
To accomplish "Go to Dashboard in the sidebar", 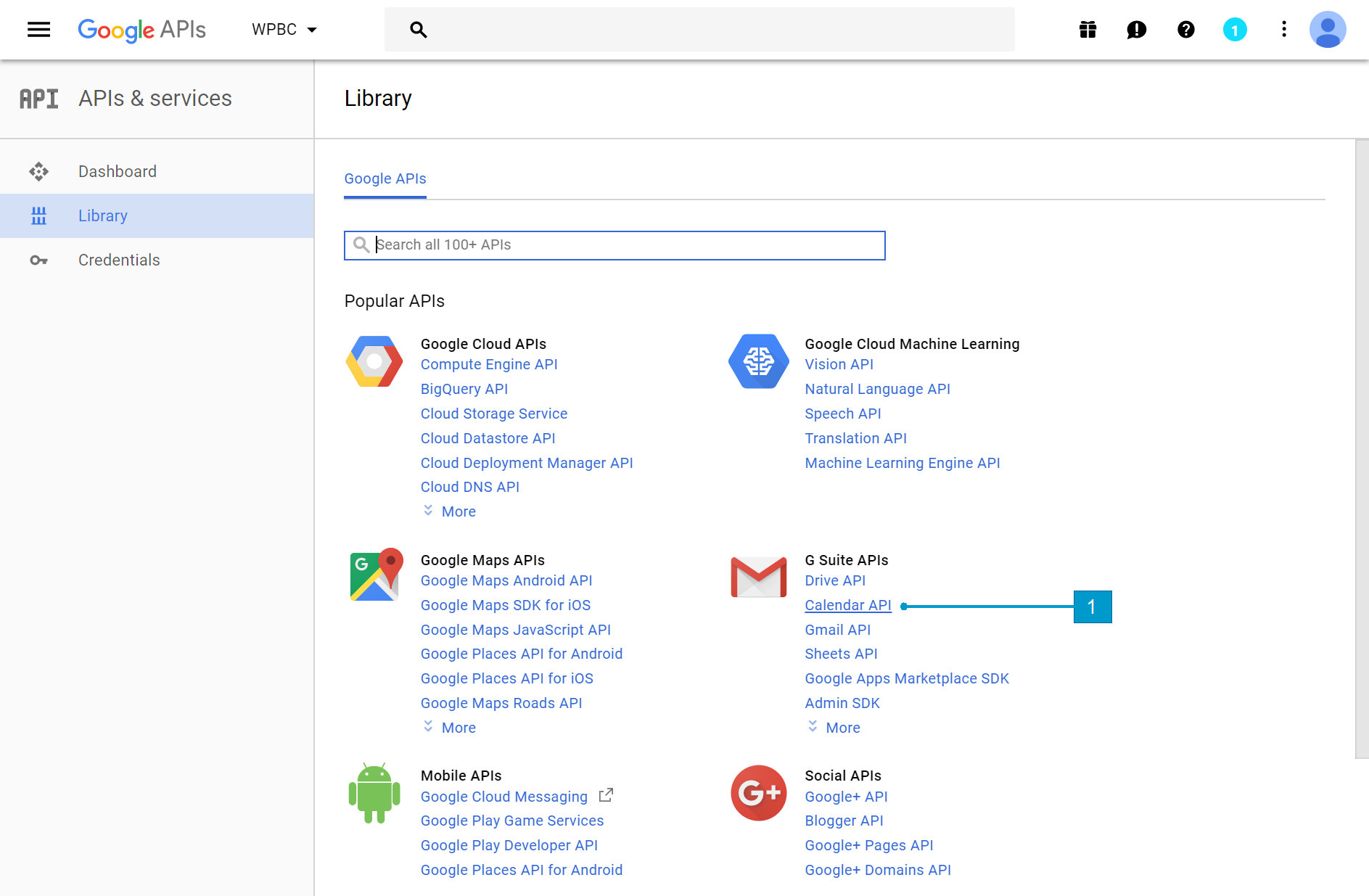I will (x=118, y=171).
